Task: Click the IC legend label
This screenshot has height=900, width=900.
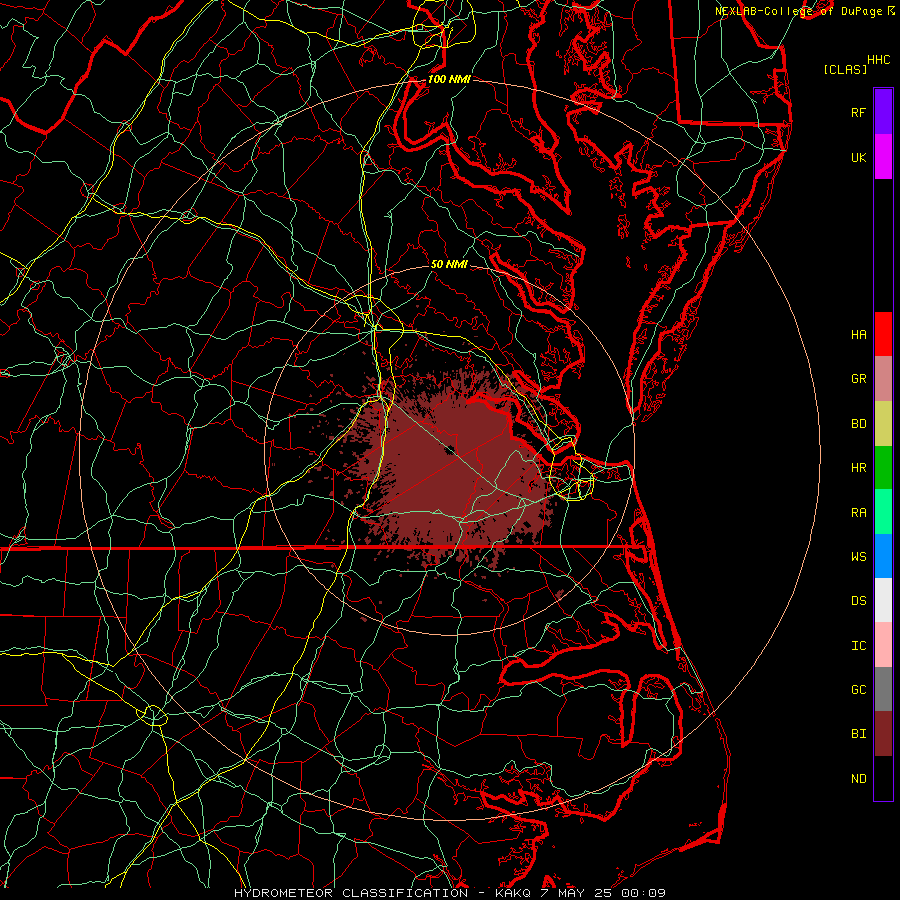Action: (x=858, y=645)
